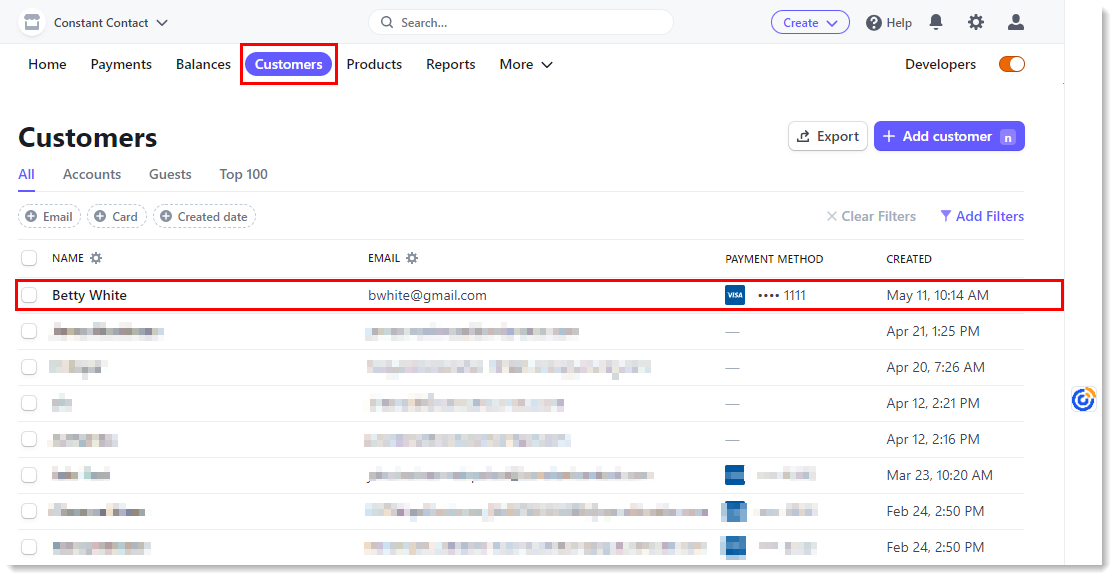Screen dimensions: 1117x580
Task: Check the checkbox for Apr 12, 2:21 PM row
Action: coord(29,403)
